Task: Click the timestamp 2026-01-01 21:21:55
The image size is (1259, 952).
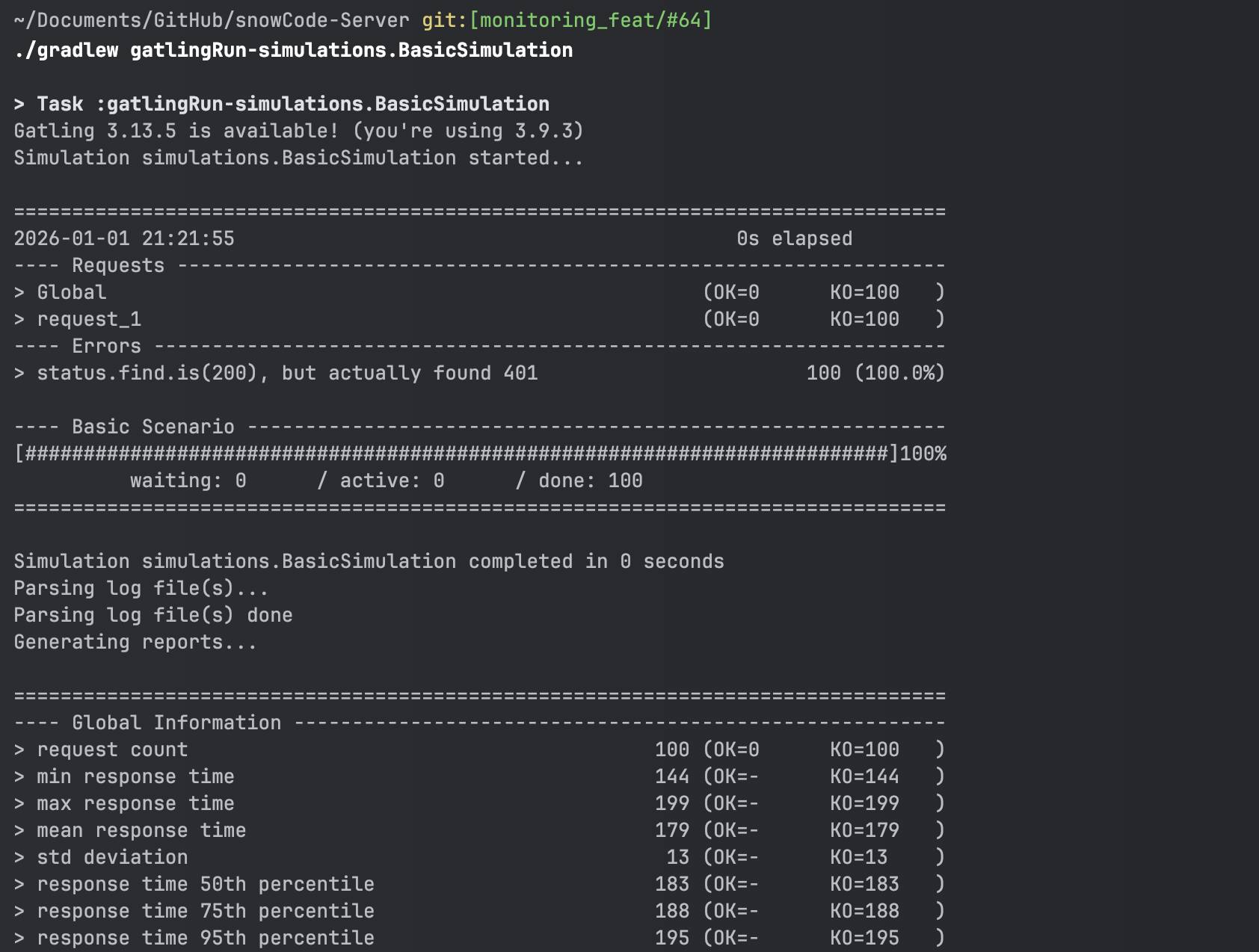Action: [124, 238]
